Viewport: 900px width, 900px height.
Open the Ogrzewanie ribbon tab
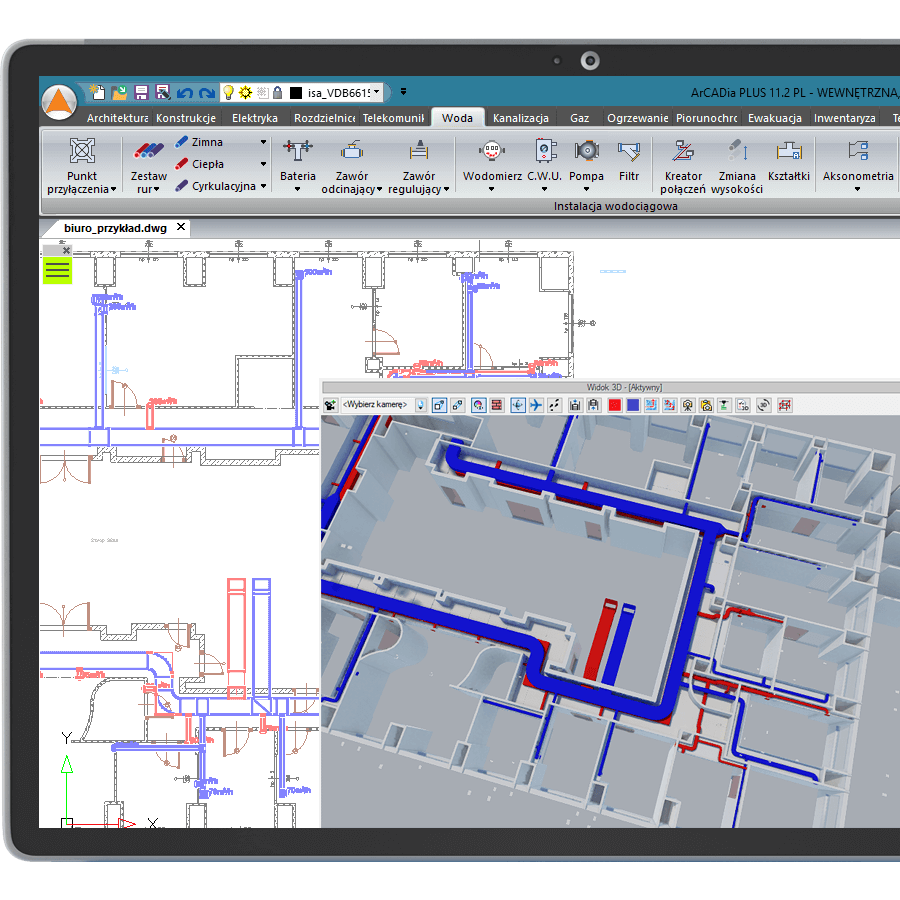click(x=637, y=118)
